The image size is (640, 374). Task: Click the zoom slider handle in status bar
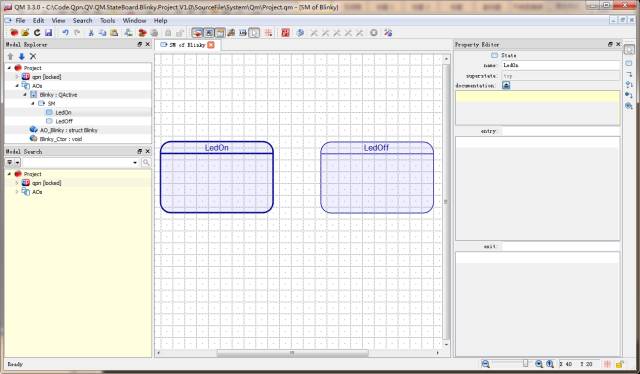coord(525,364)
